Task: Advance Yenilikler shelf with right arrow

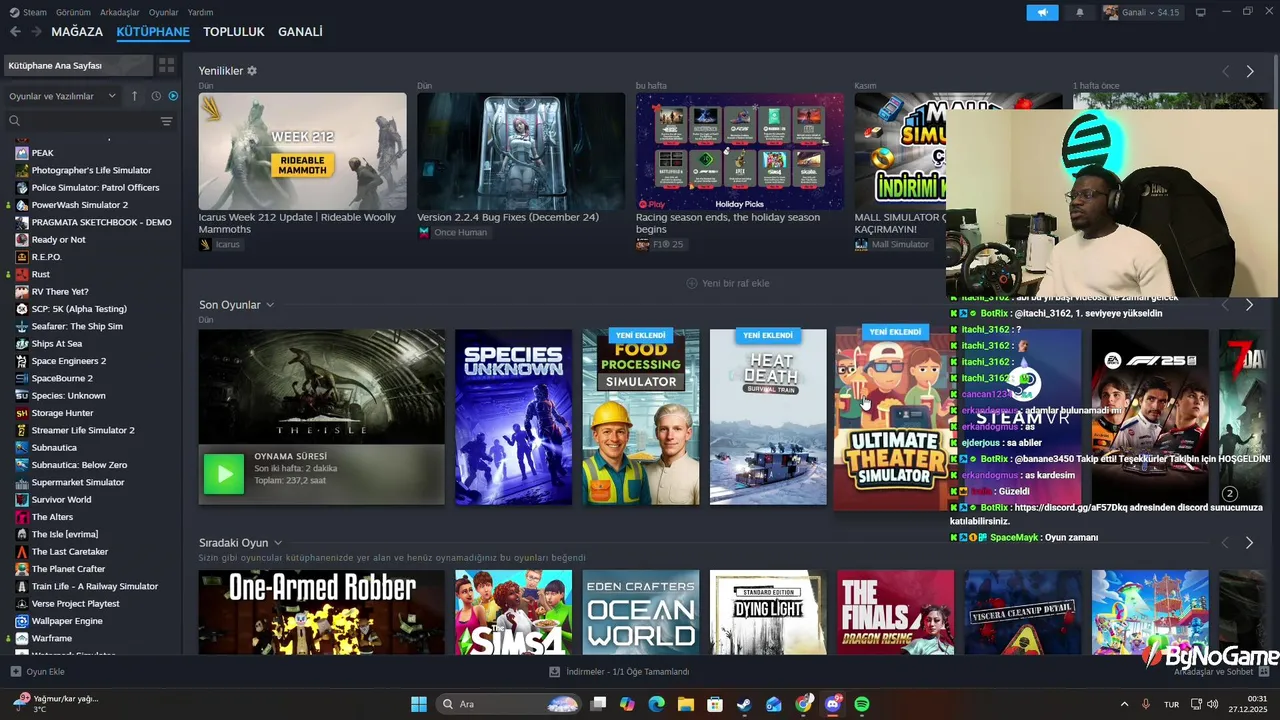Action: [1249, 71]
